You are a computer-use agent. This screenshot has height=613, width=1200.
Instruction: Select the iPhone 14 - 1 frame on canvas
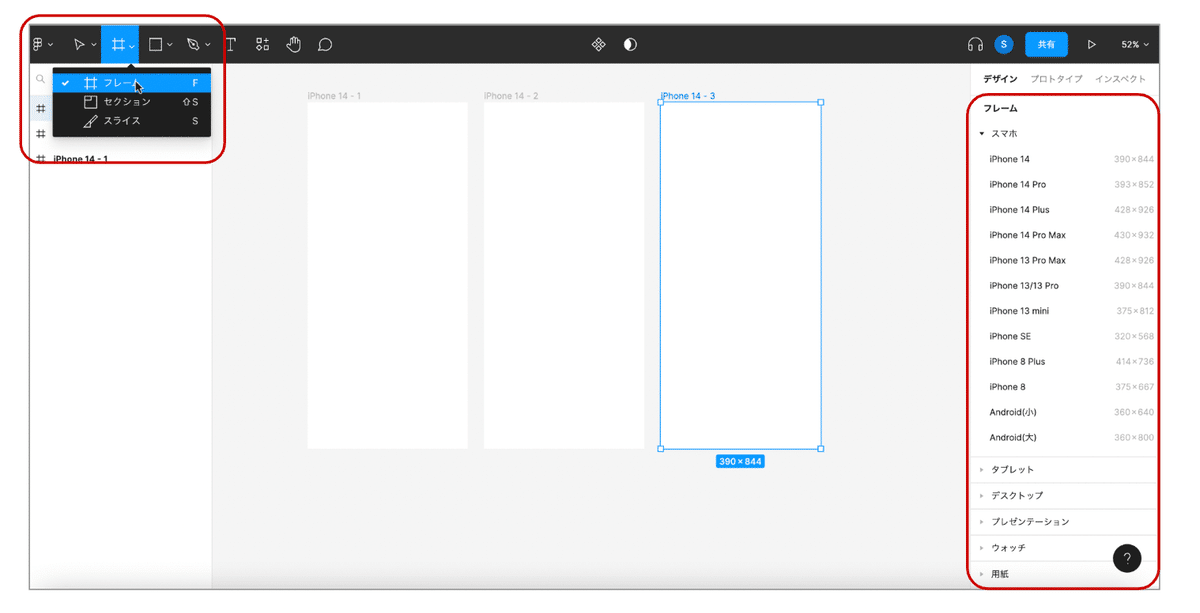point(388,275)
